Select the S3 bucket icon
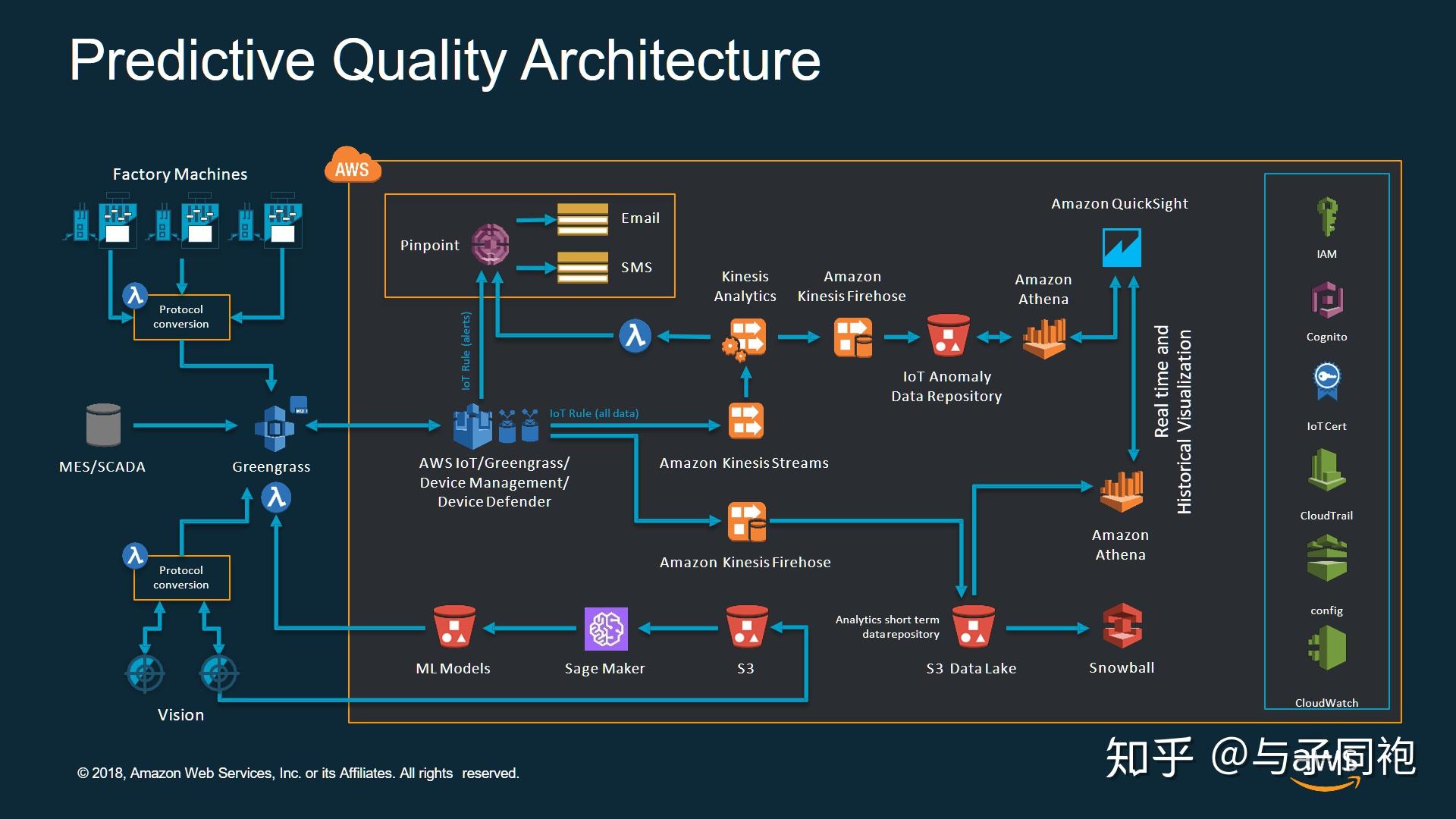 tap(746, 626)
